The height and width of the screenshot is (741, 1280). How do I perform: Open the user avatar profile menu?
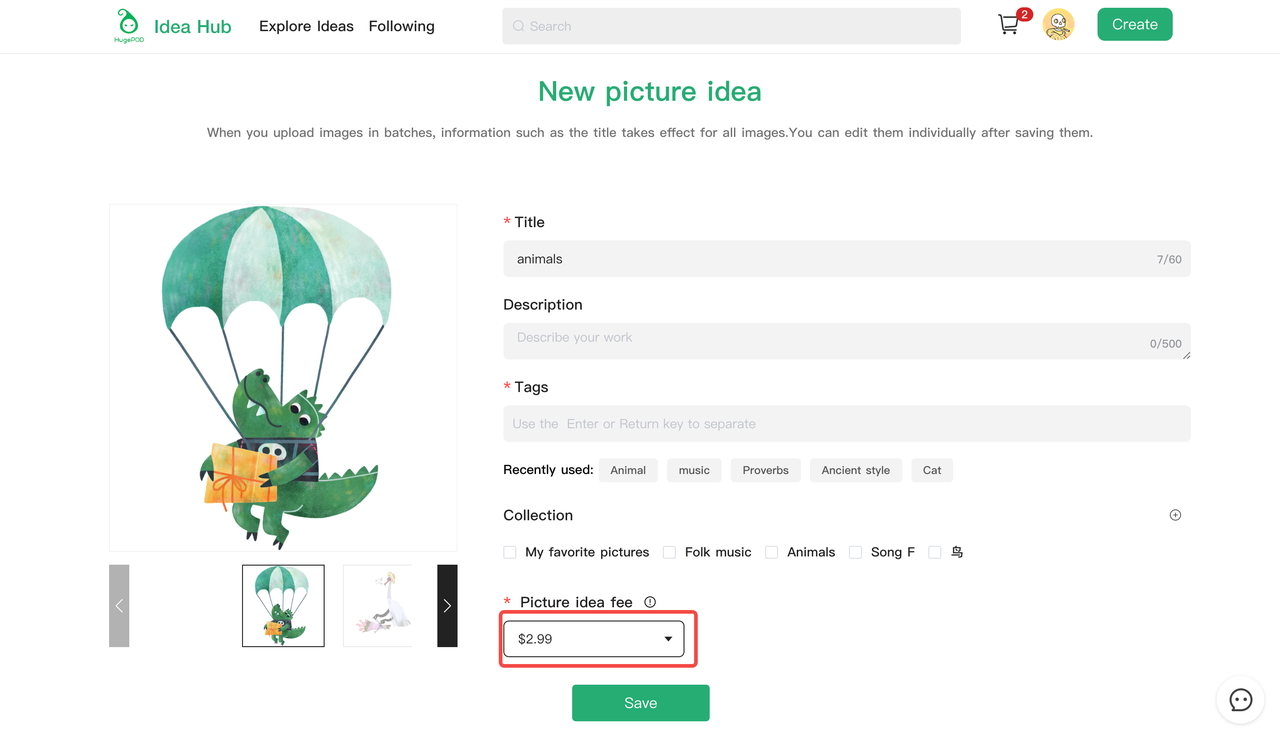tap(1058, 25)
